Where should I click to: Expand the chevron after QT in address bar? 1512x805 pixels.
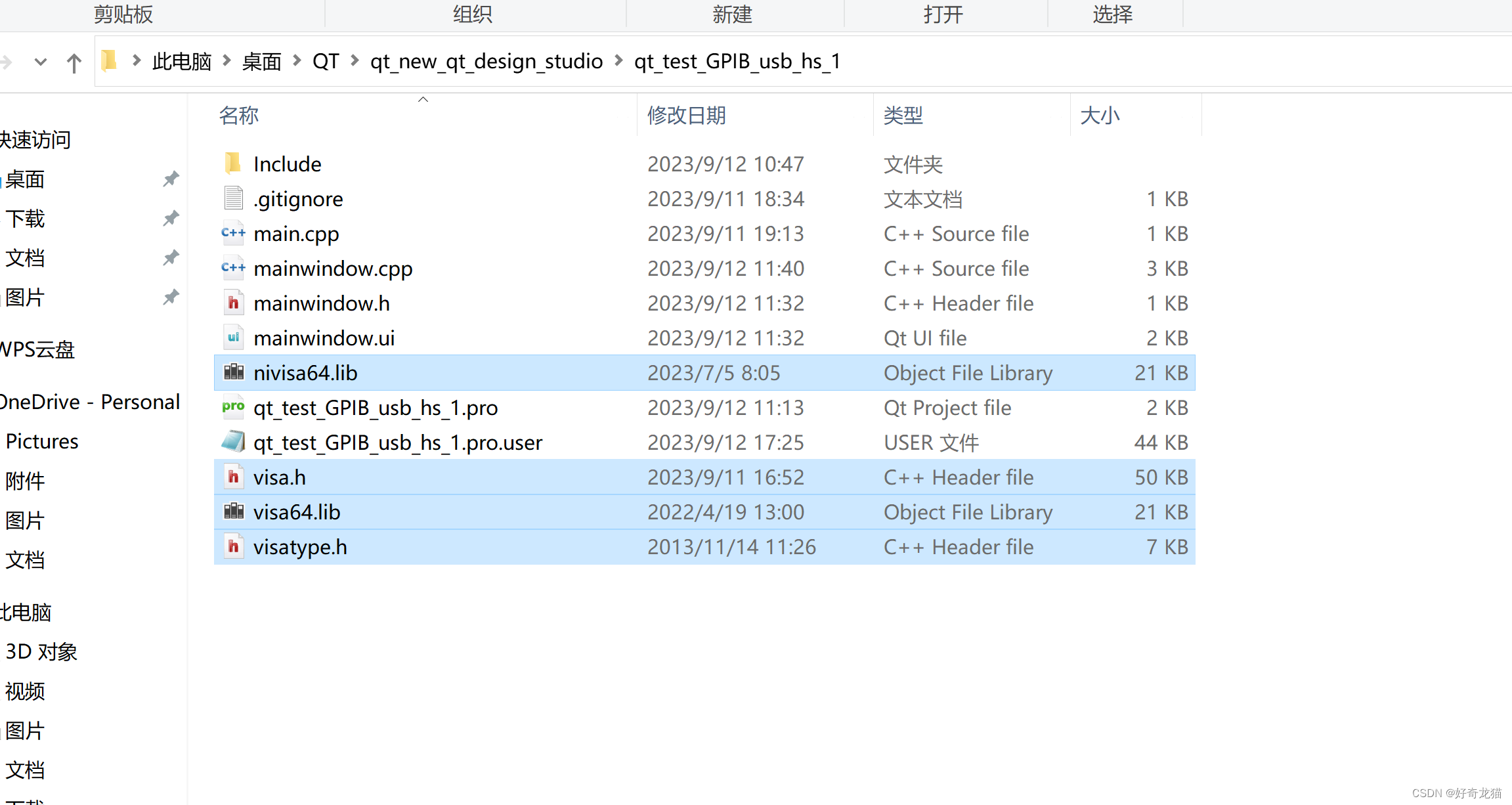(355, 61)
